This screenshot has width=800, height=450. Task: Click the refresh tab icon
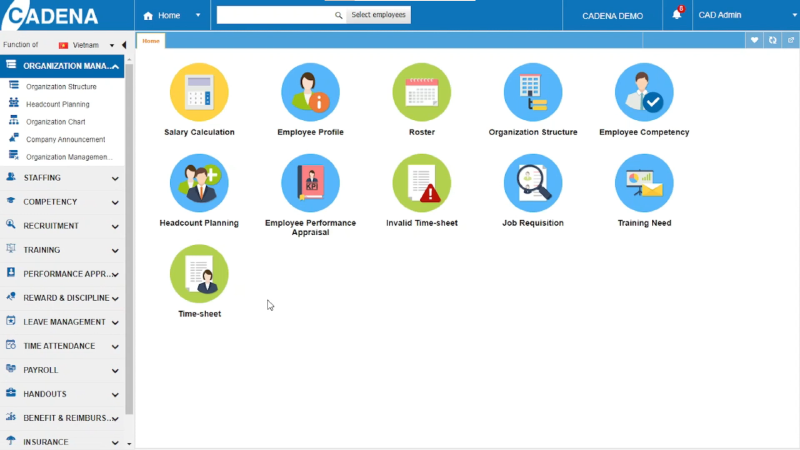pyautogui.click(x=772, y=40)
